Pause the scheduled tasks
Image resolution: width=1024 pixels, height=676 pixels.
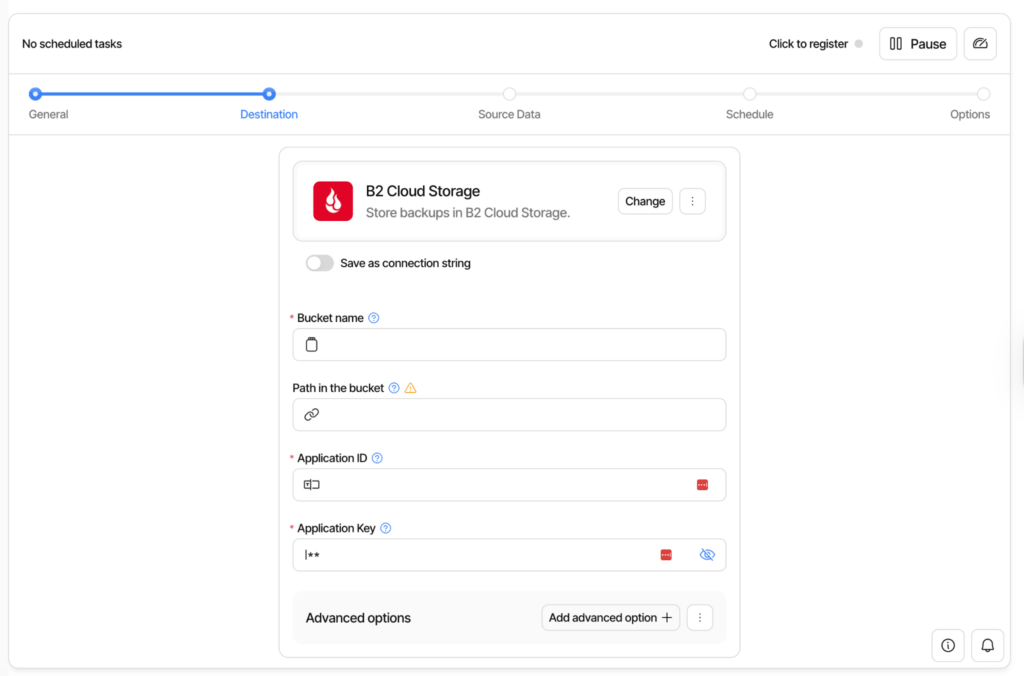pyautogui.click(x=918, y=44)
